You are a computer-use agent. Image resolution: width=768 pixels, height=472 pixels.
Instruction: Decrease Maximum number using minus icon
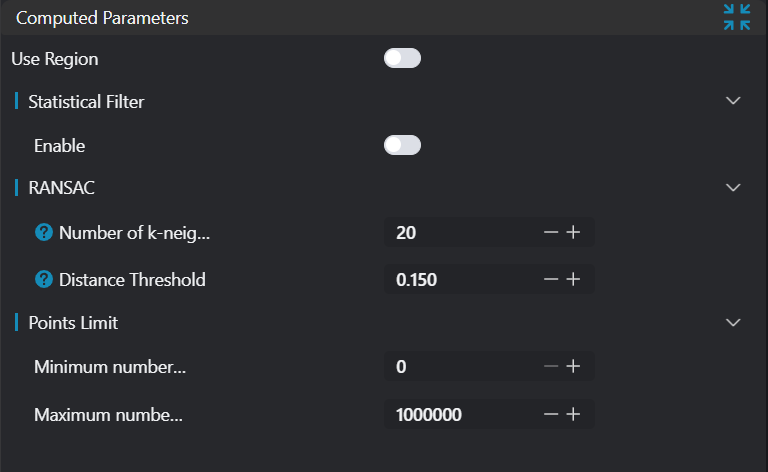pos(551,414)
